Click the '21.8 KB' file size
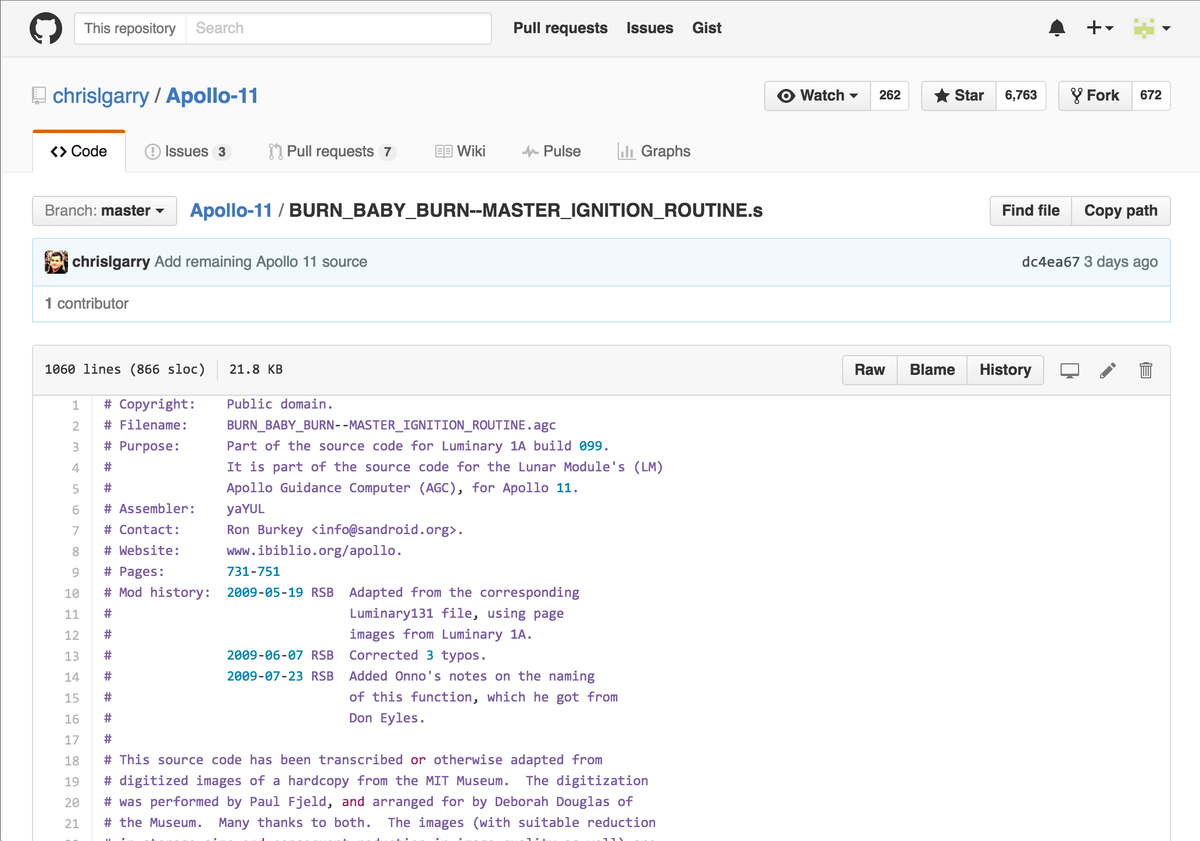 [256, 369]
